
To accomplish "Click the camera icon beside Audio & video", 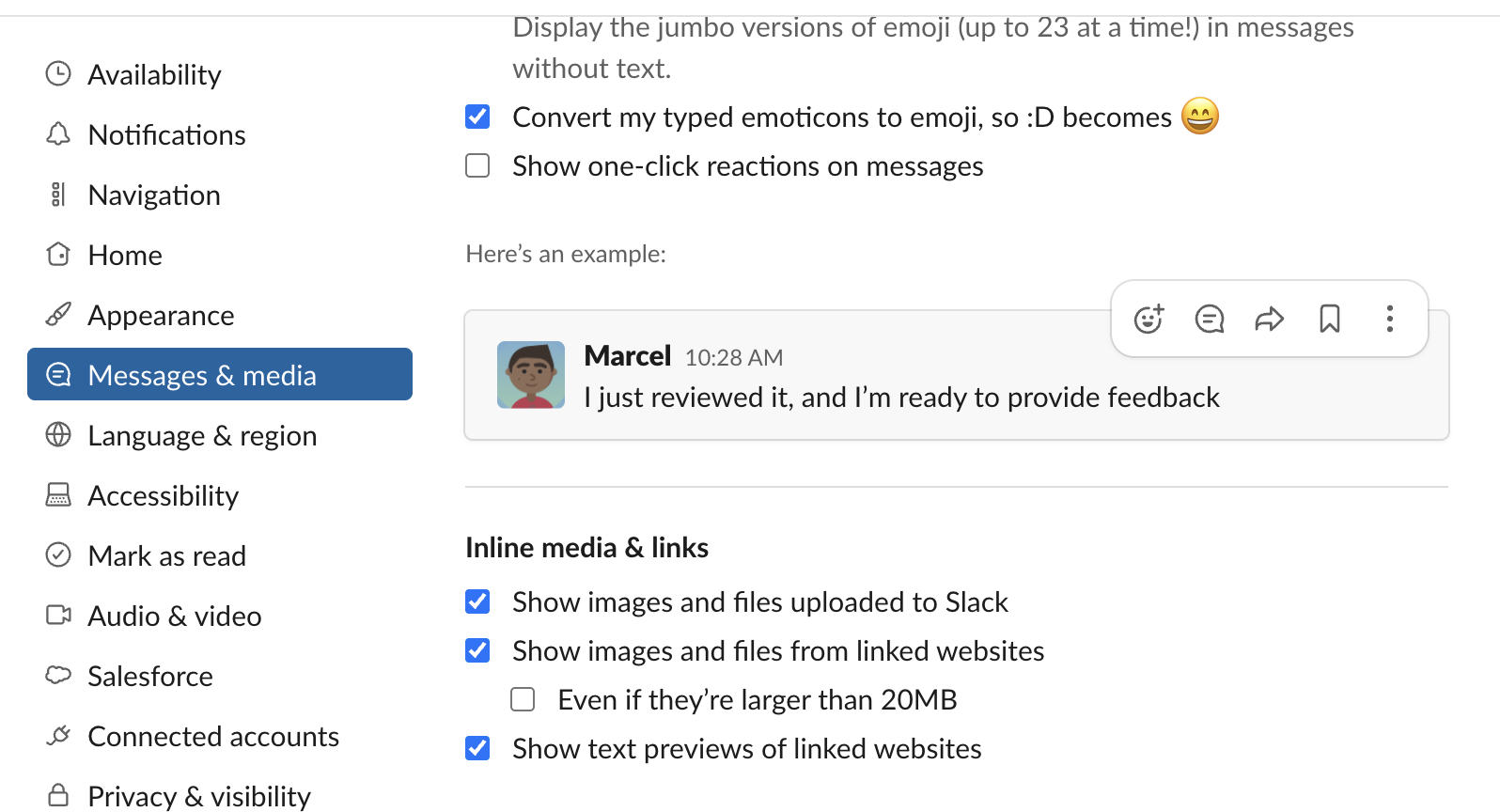I will point(58,616).
